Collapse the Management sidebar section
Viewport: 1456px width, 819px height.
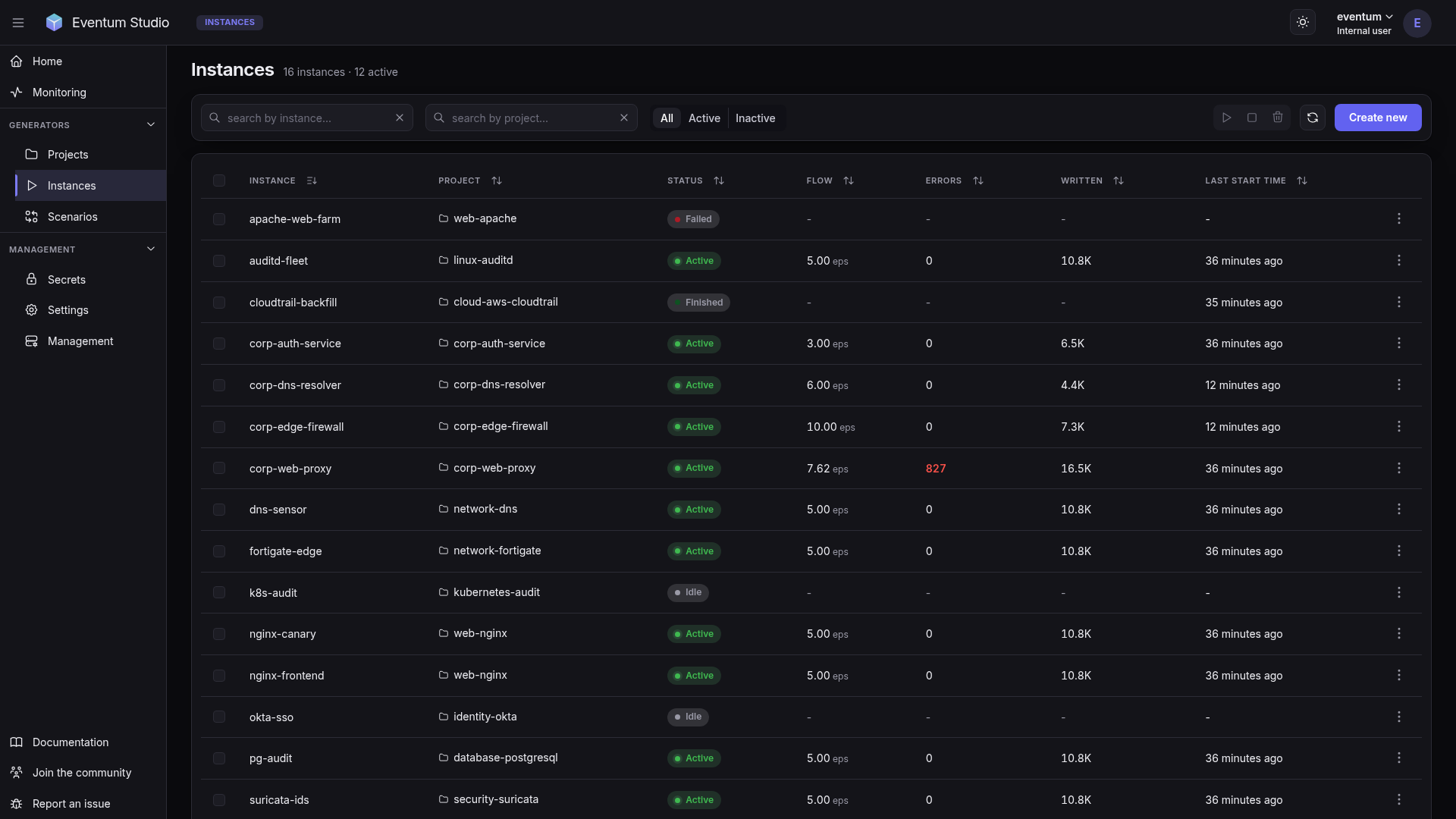[150, 249]
